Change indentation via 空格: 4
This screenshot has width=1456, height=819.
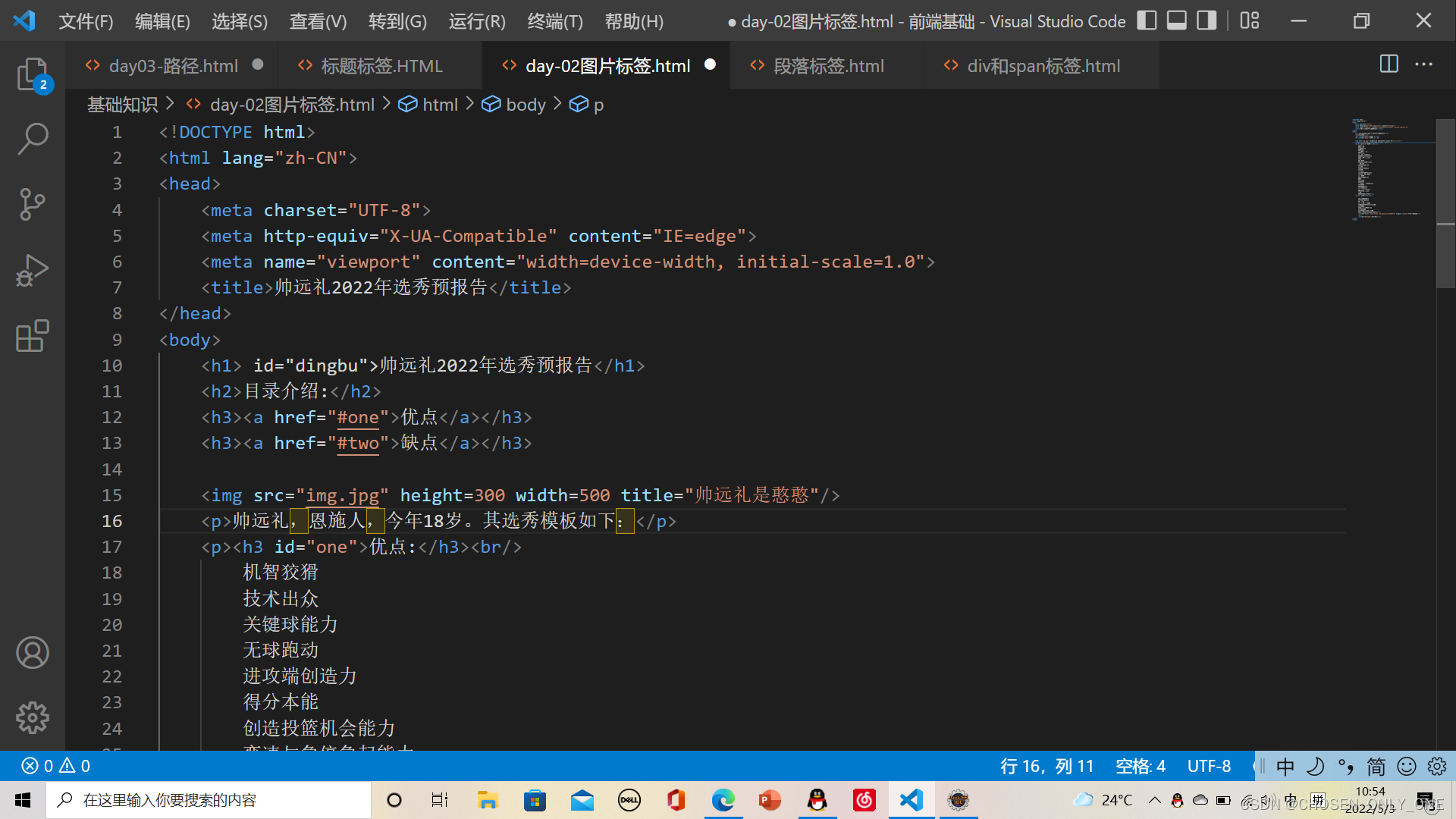1141,766
